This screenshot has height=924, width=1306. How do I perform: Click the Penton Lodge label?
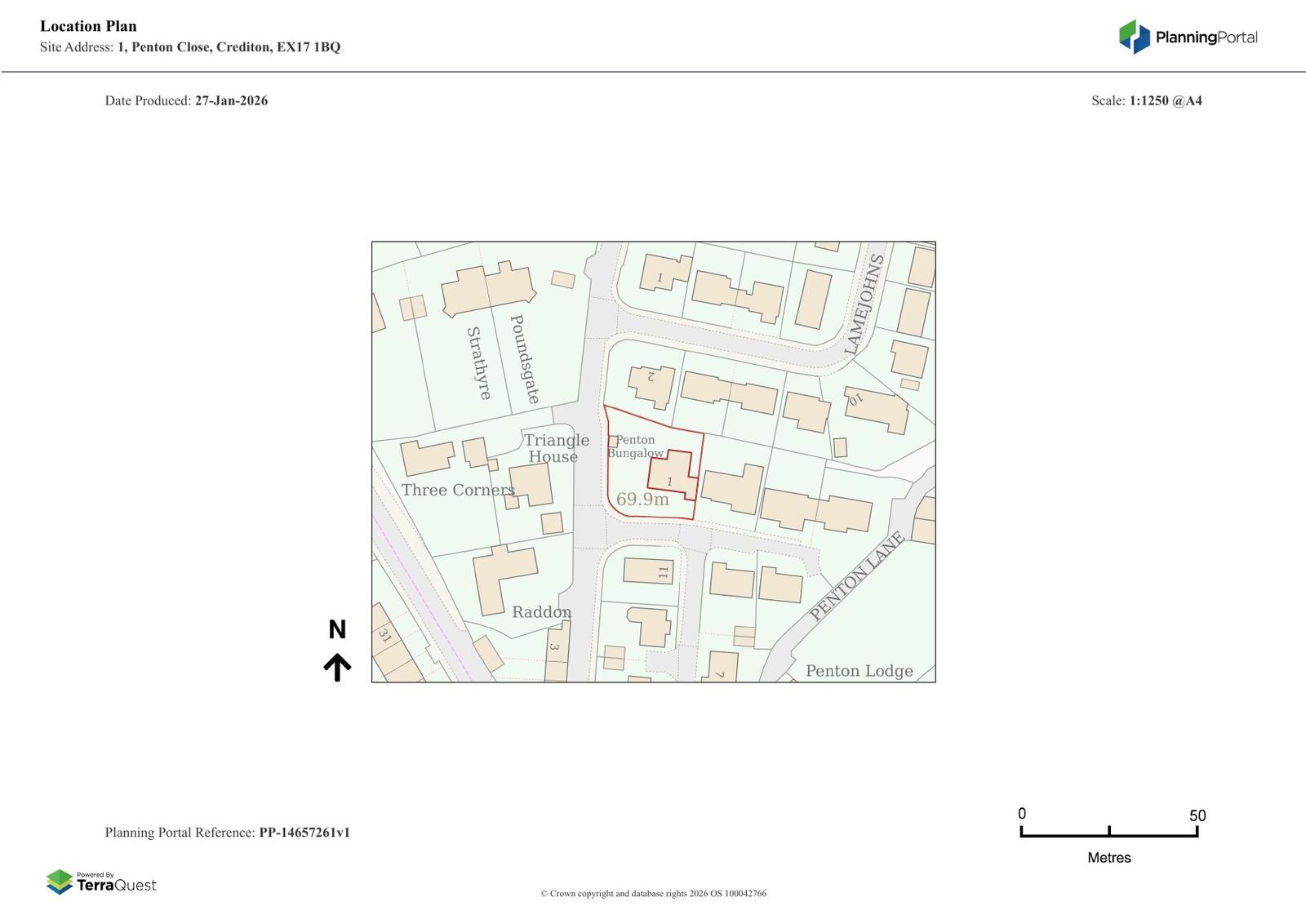click(x=859, y=671)
